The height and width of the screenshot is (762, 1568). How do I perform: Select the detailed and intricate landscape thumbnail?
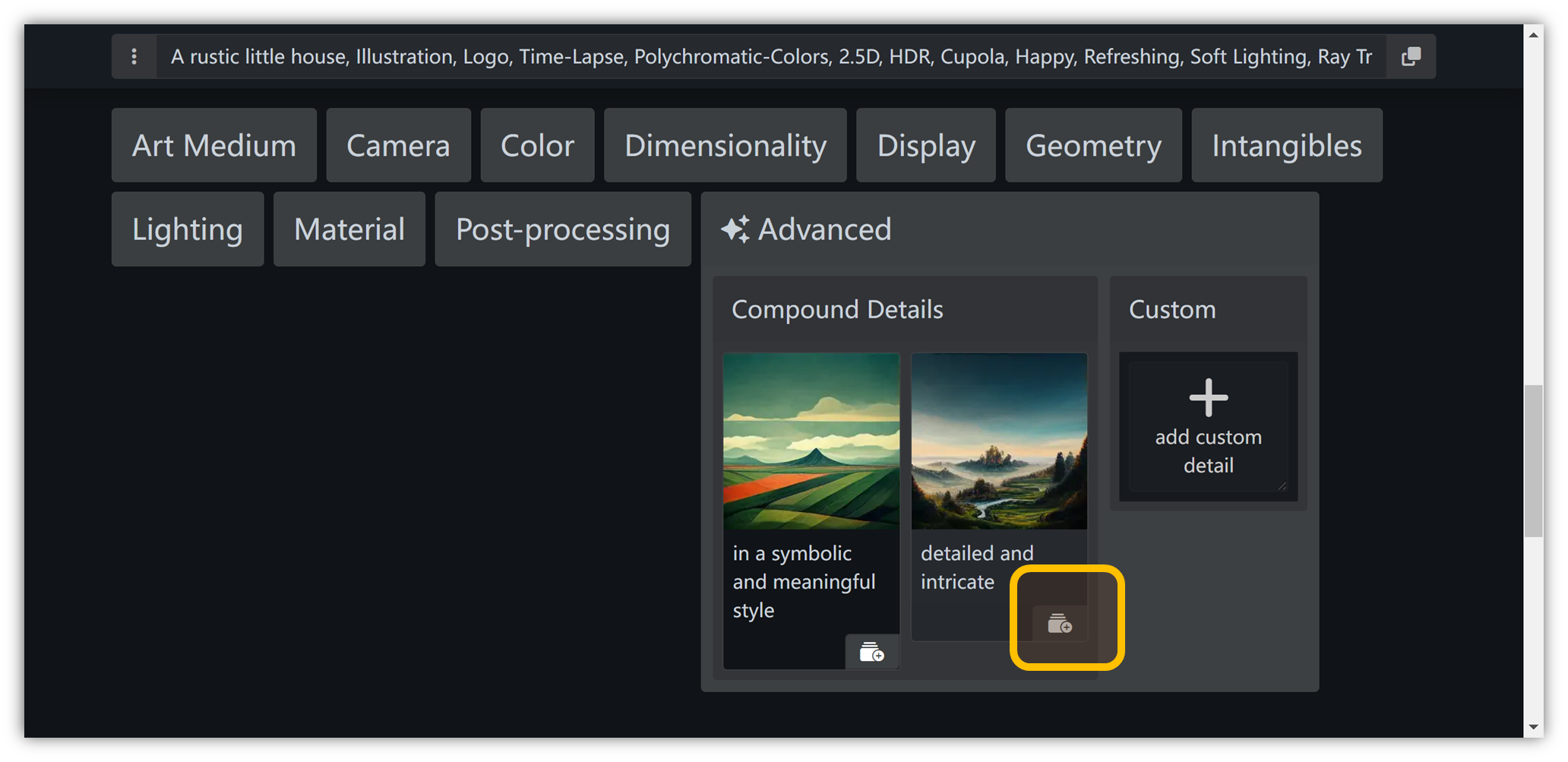tap(999, 441)
